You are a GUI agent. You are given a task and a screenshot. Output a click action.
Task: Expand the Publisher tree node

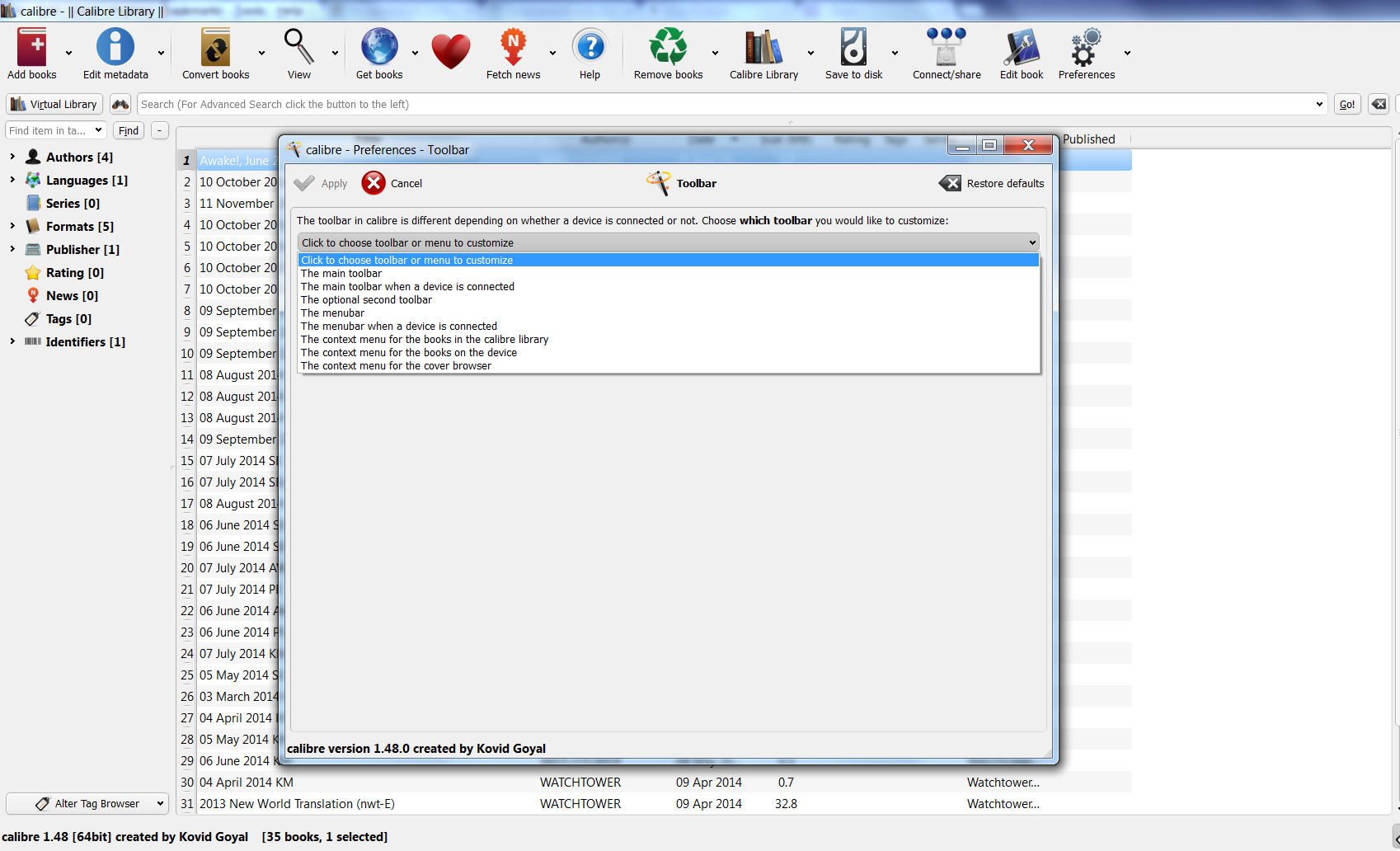(x=12, y=249)
